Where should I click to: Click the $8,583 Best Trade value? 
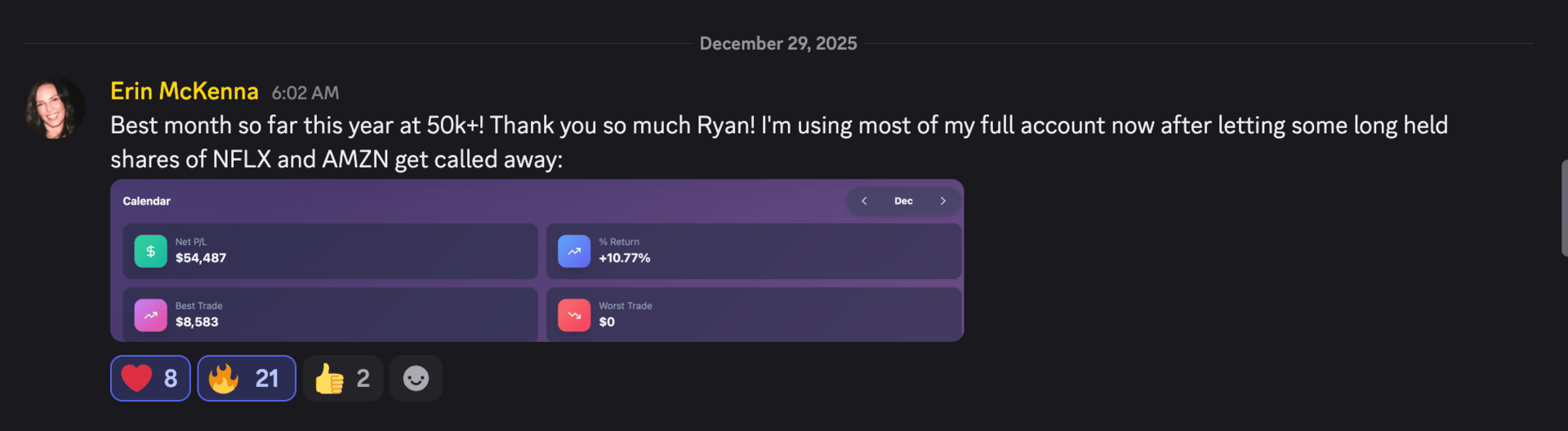[x=197, y=322]
